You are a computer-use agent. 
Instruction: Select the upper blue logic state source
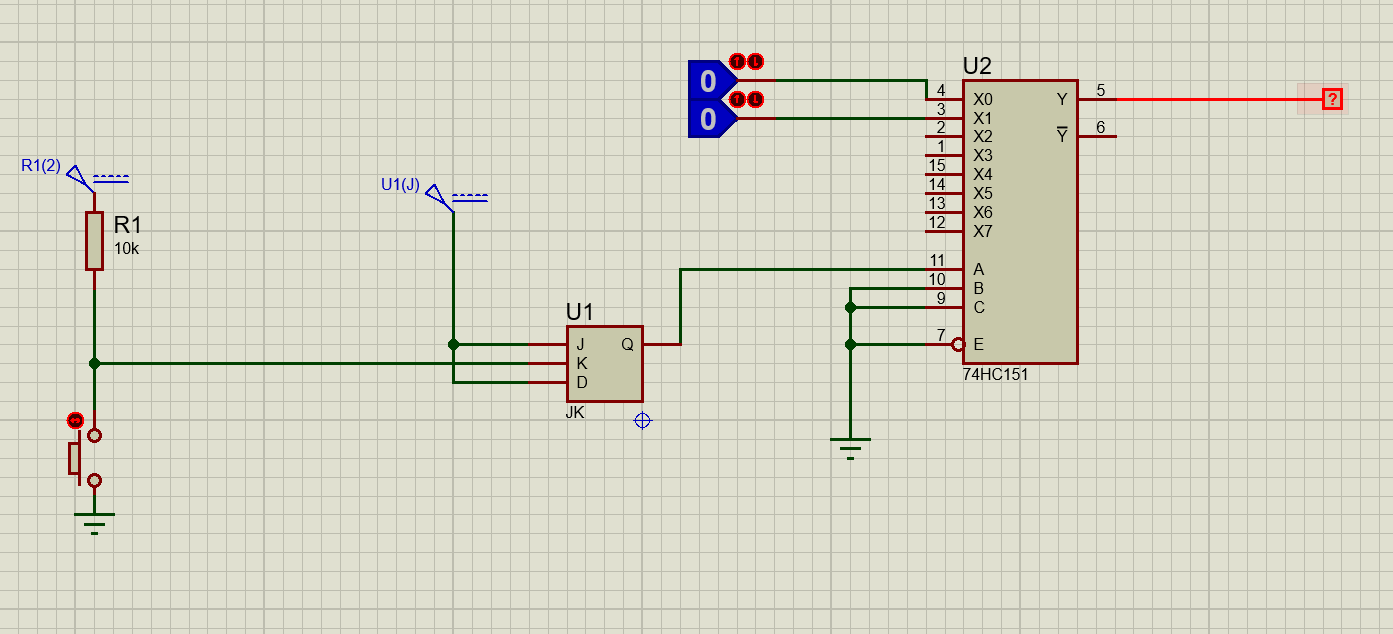711,80
